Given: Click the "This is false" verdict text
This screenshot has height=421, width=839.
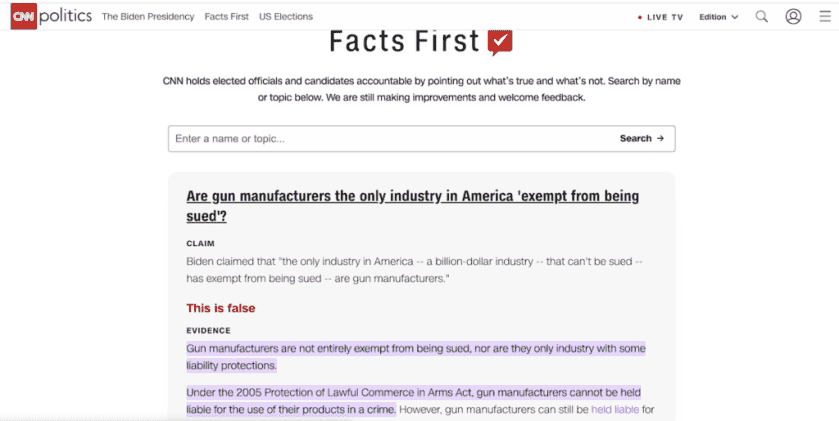Looking at the screenshot, I should click(x=220, y=308).
